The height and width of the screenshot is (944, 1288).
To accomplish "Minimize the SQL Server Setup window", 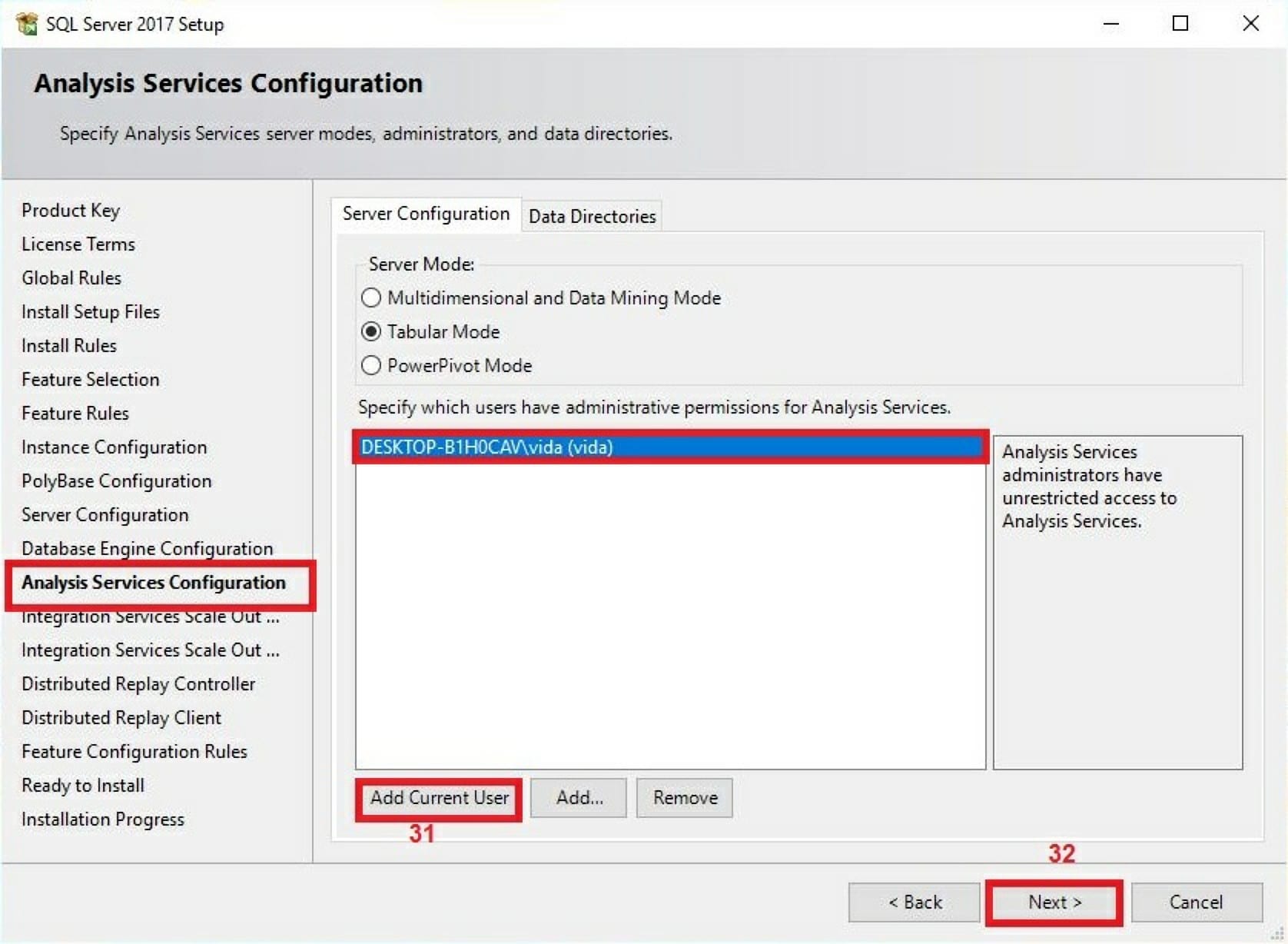I will (1110, 24).
